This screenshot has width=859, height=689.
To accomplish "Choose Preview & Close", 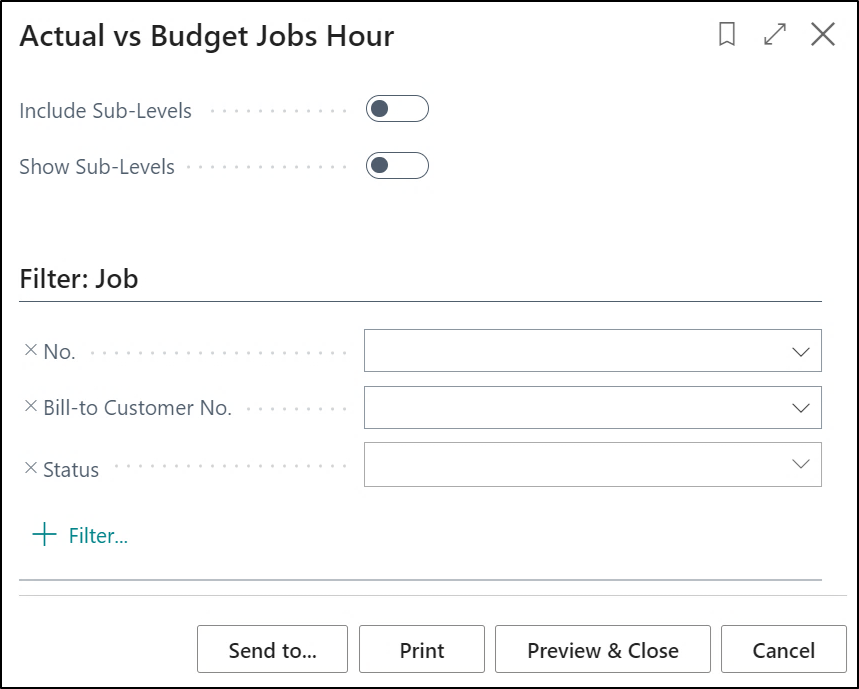I will [x=602, y=650].
